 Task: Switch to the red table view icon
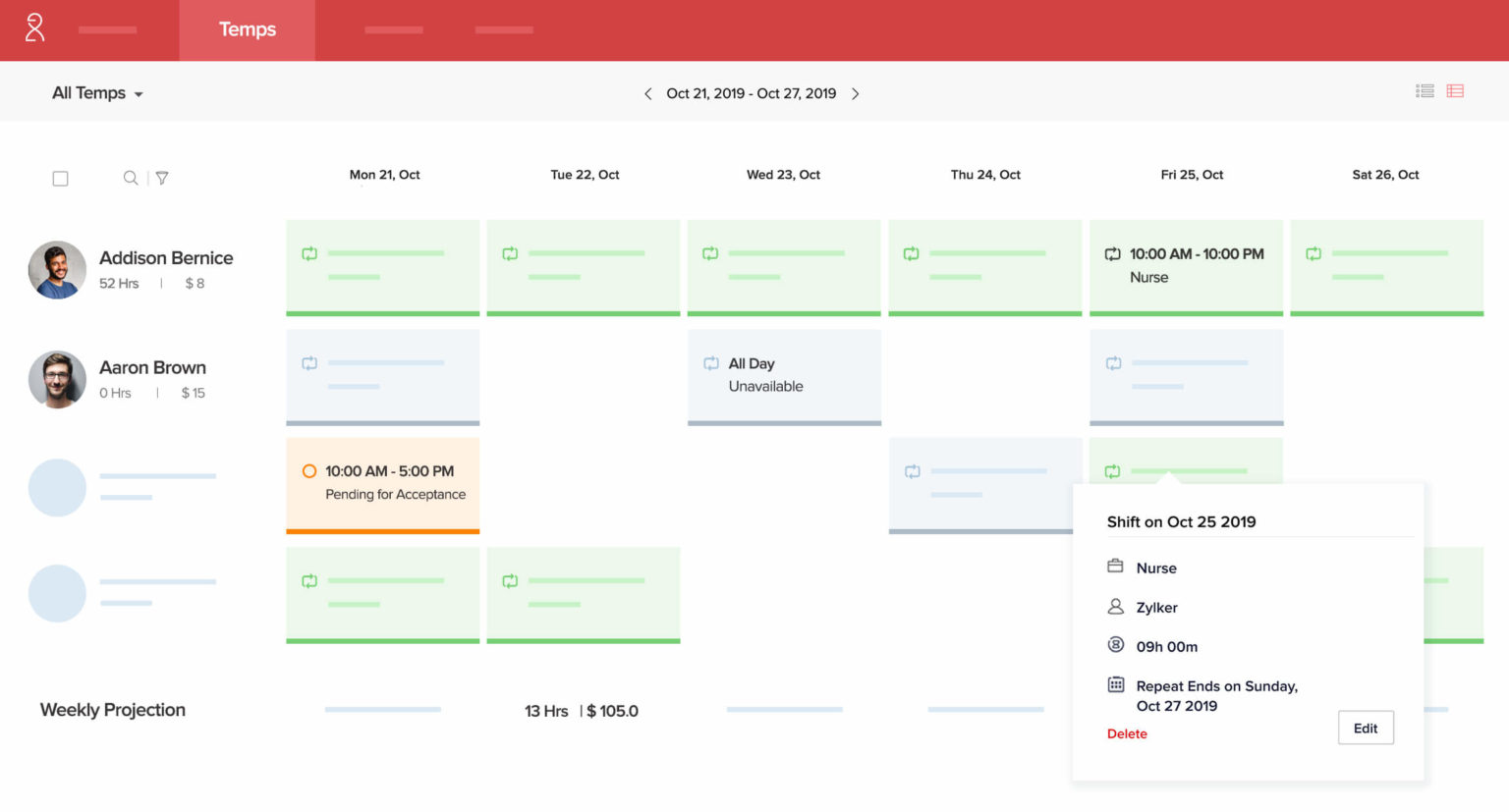1455,89
